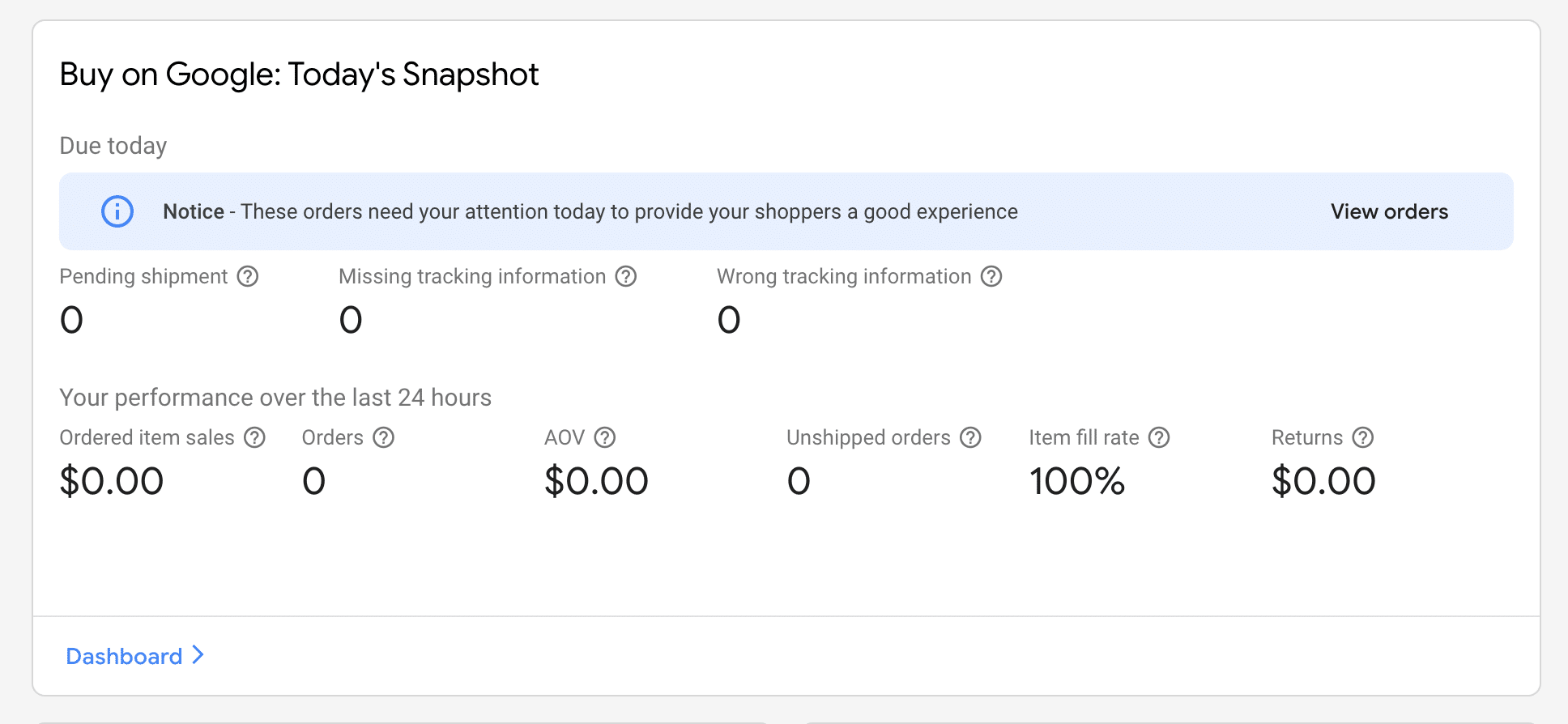This screenshot has height=724, width=1568.
Task: Click the Orders label
Action: click(x=332, y=437)
